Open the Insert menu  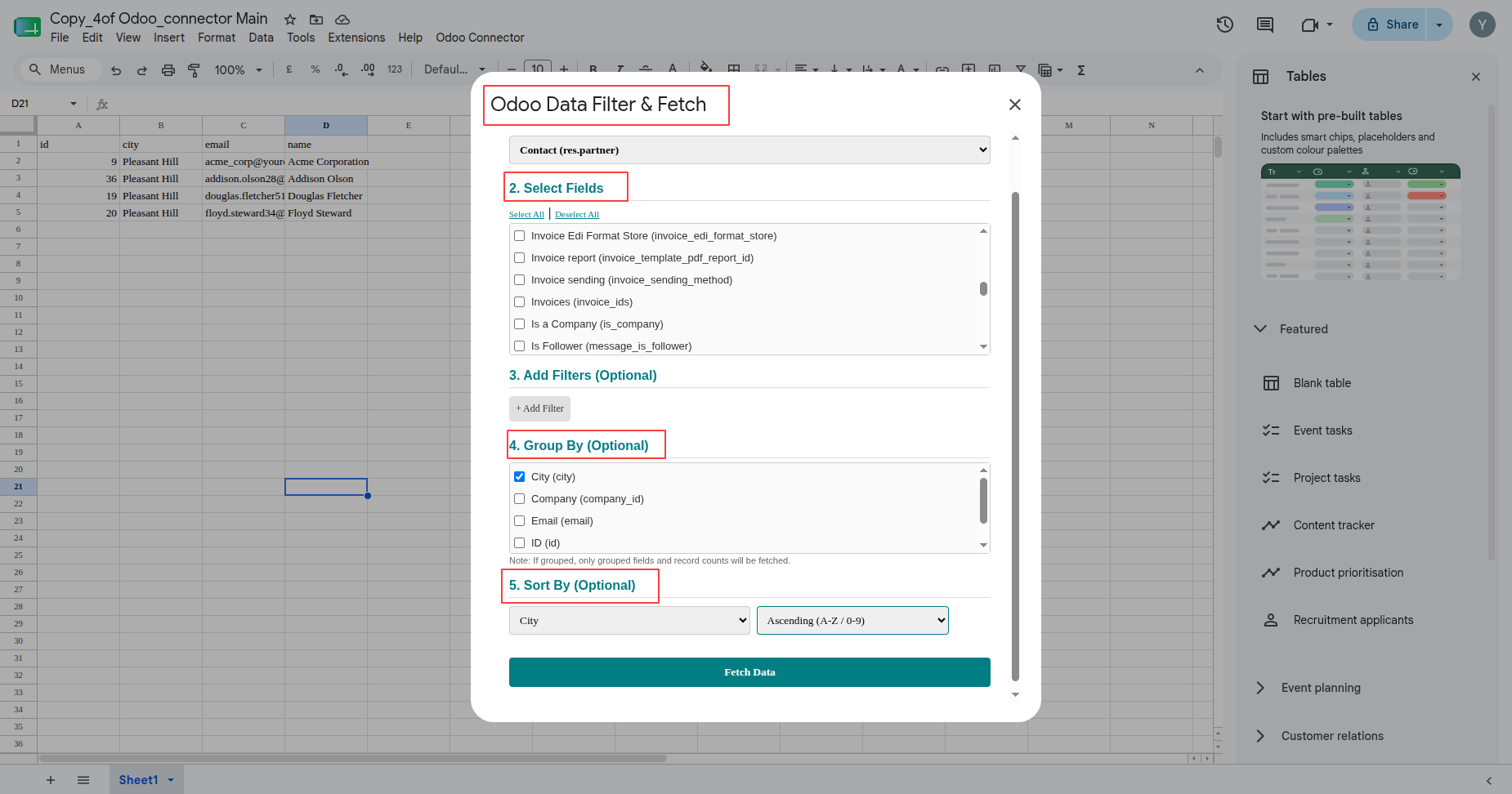pos(169,38)
